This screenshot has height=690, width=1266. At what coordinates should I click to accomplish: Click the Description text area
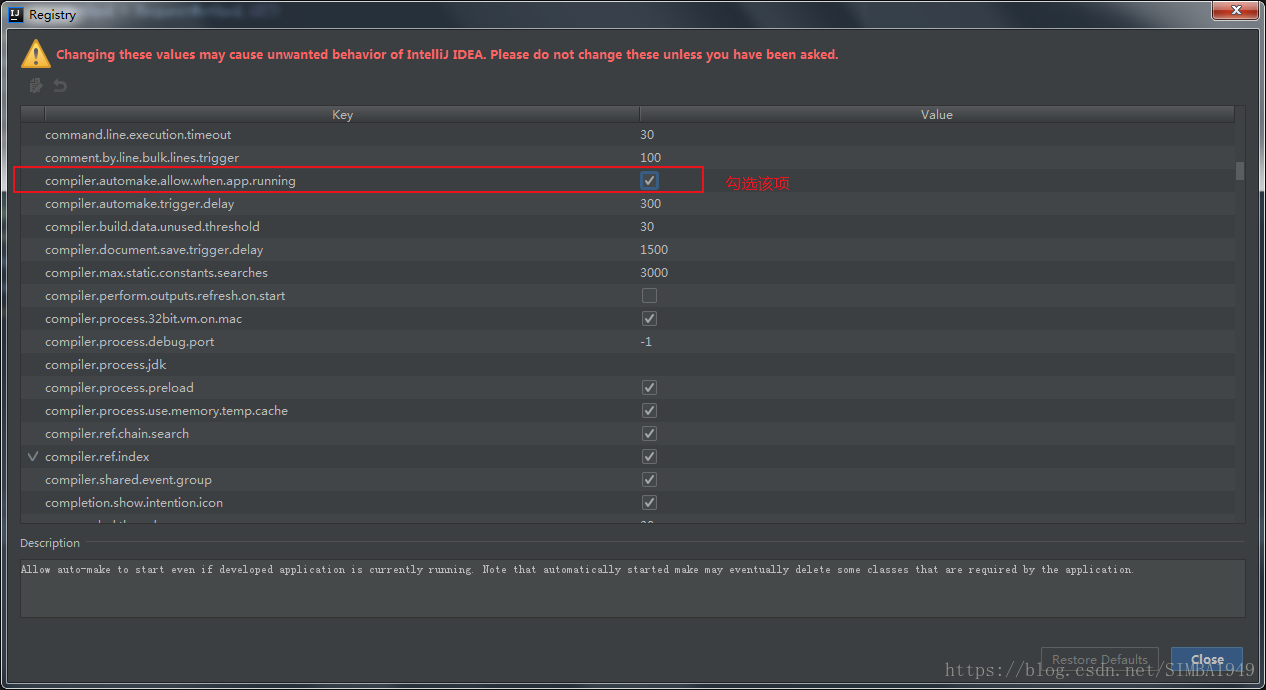tap(632, 588)
